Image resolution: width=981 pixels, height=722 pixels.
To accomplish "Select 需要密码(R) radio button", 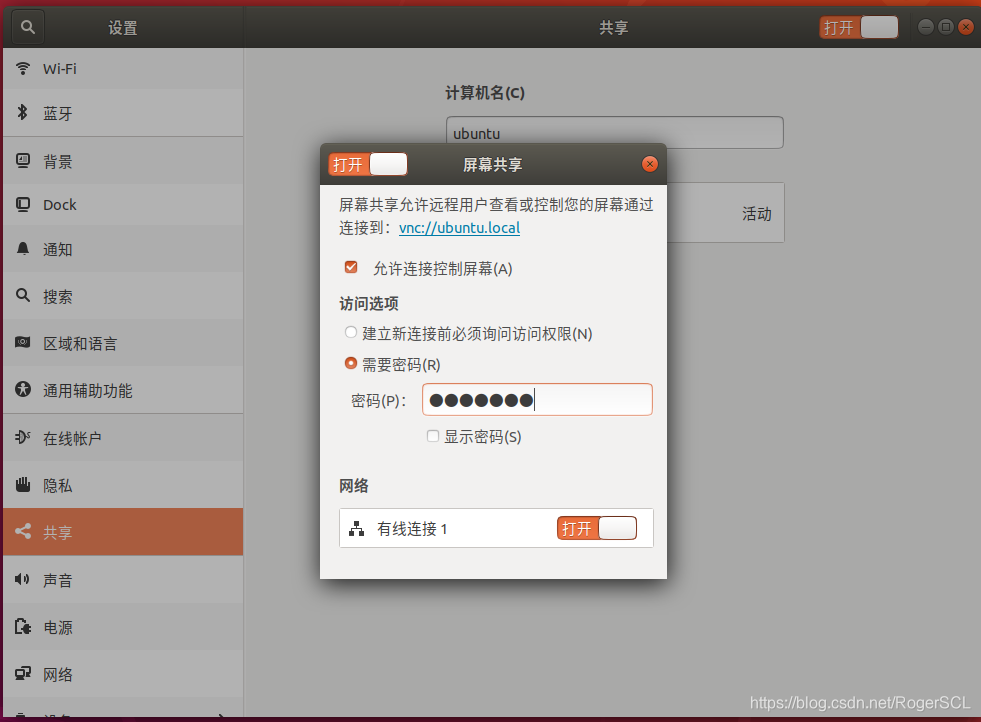I will coord(351,363).
